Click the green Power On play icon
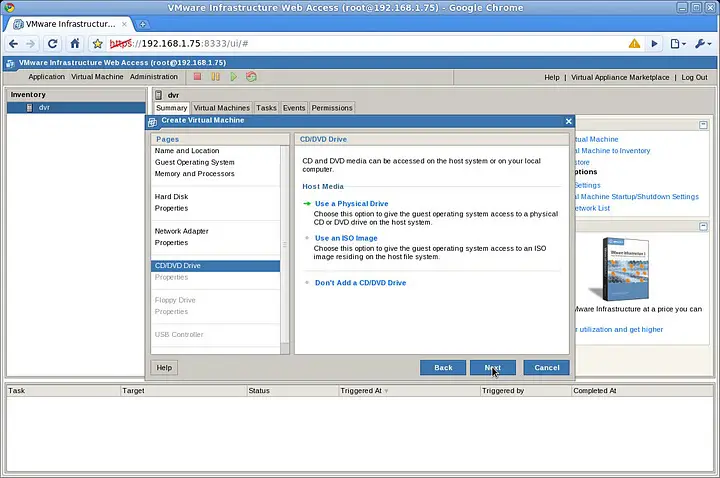720x478 pixels. coord(234,77)
